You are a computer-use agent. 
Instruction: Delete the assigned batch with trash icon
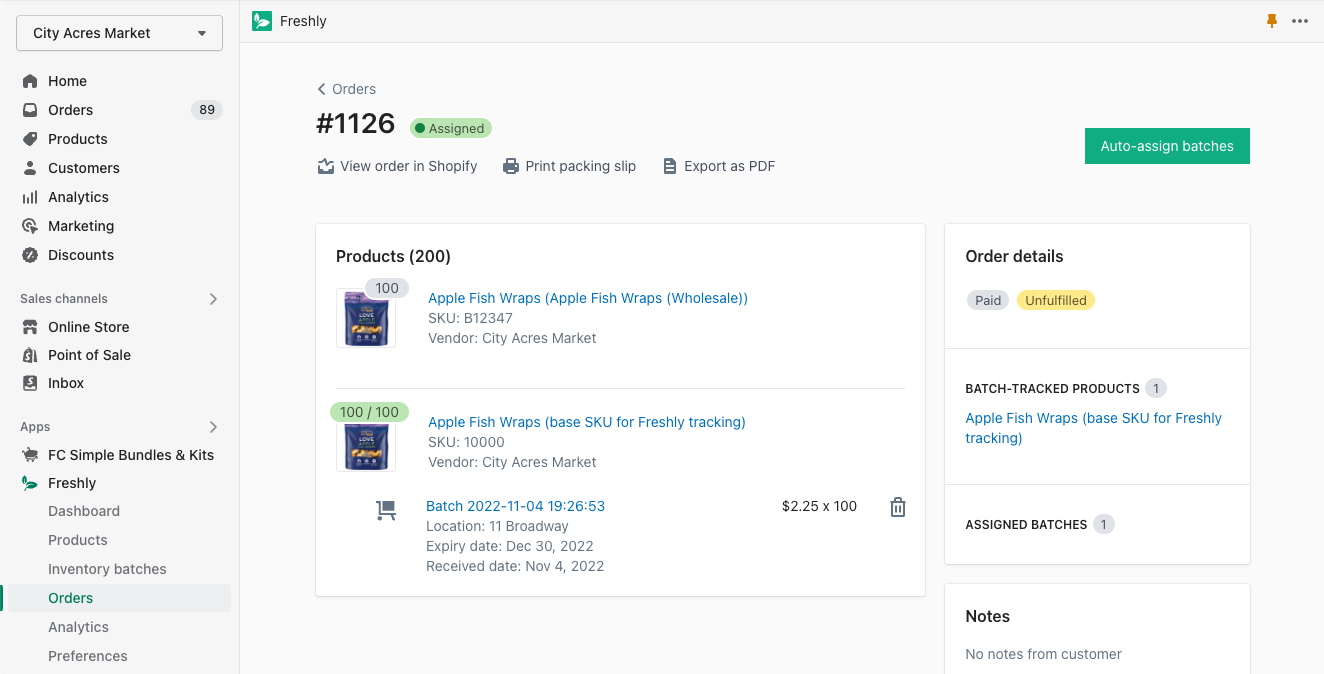(x=898, y=507)
